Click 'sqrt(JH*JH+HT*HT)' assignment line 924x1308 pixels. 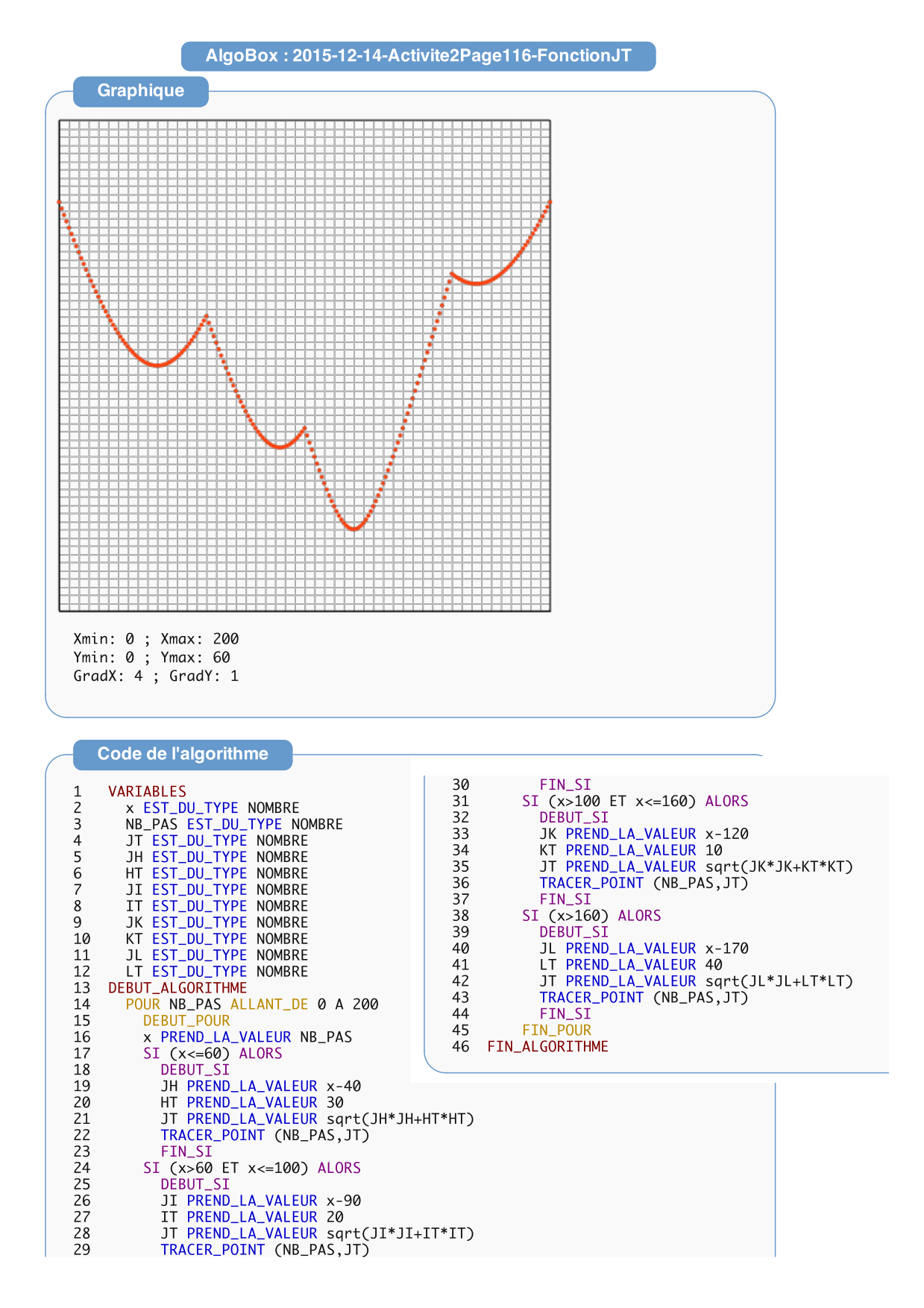(x=318, y=1119)
